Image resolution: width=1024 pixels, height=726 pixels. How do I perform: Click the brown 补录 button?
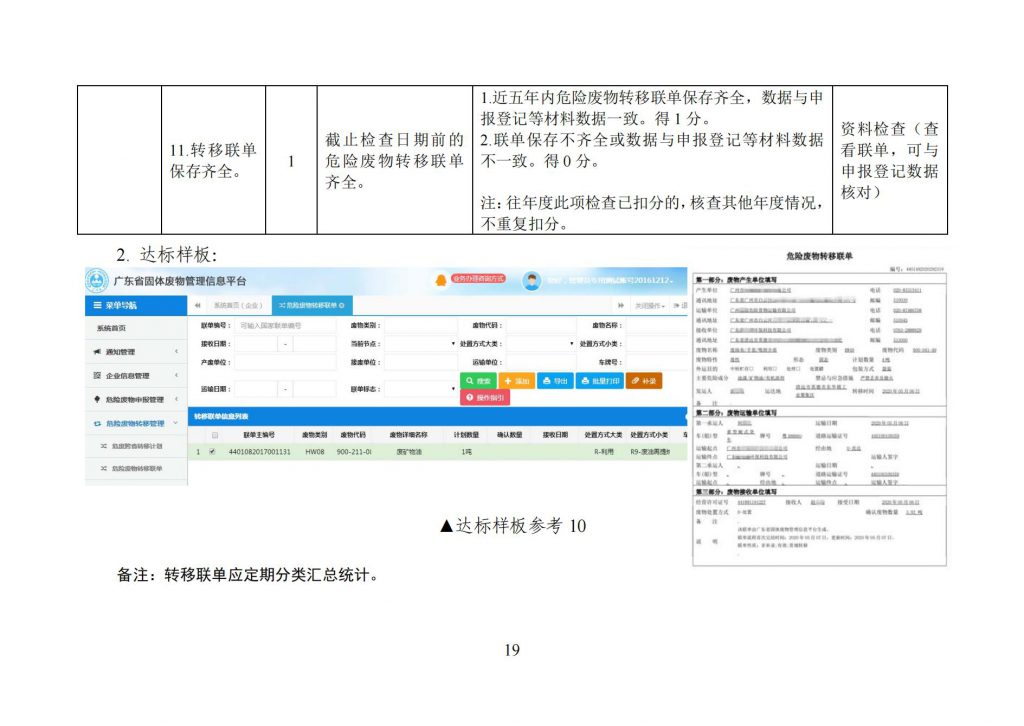(x=644, y=381)
